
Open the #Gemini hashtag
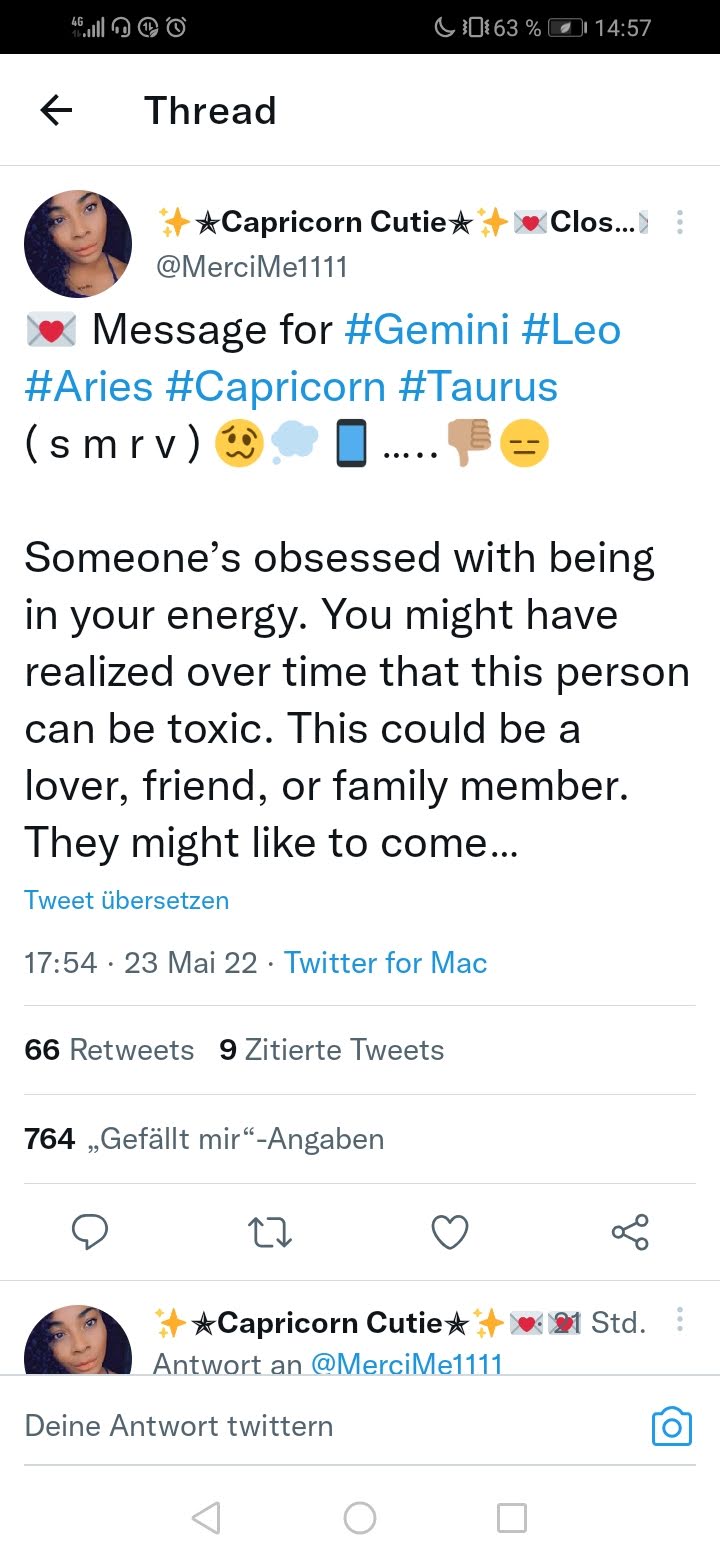[x=426, y=330]
